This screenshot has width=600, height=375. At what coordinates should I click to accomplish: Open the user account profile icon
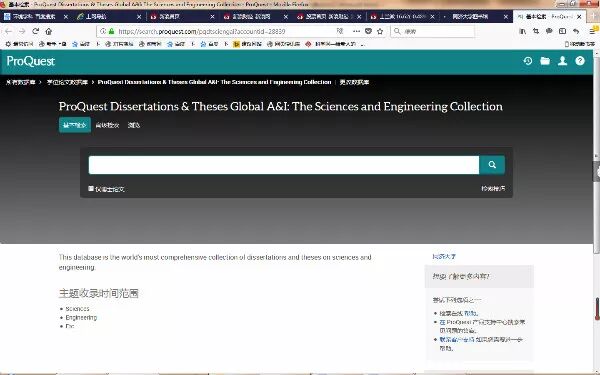[562, 61]
